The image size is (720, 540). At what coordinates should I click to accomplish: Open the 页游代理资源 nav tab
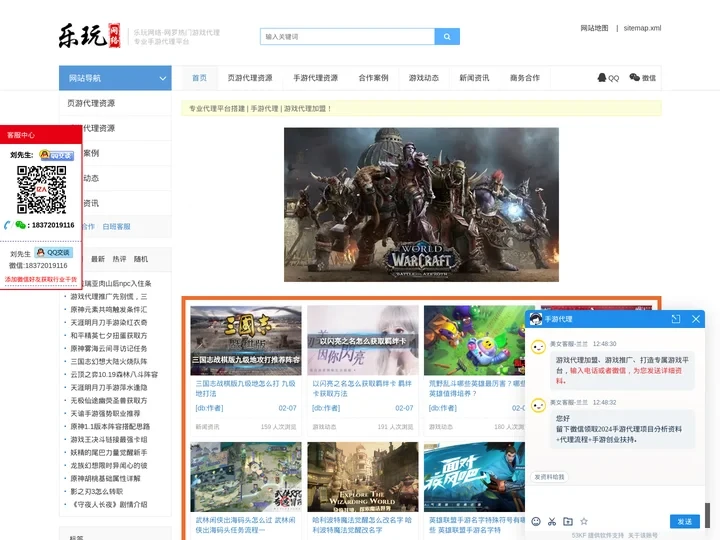coord(250,78)
